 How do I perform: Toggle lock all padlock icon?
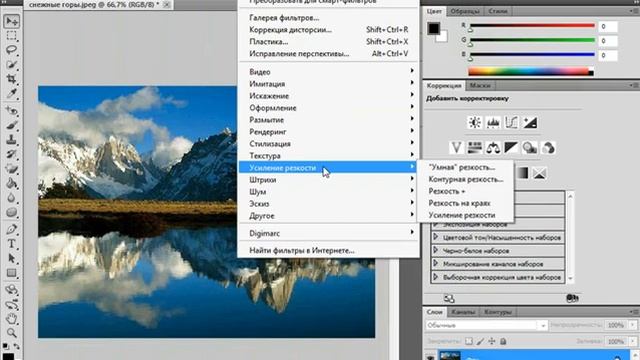pos(503,341)
